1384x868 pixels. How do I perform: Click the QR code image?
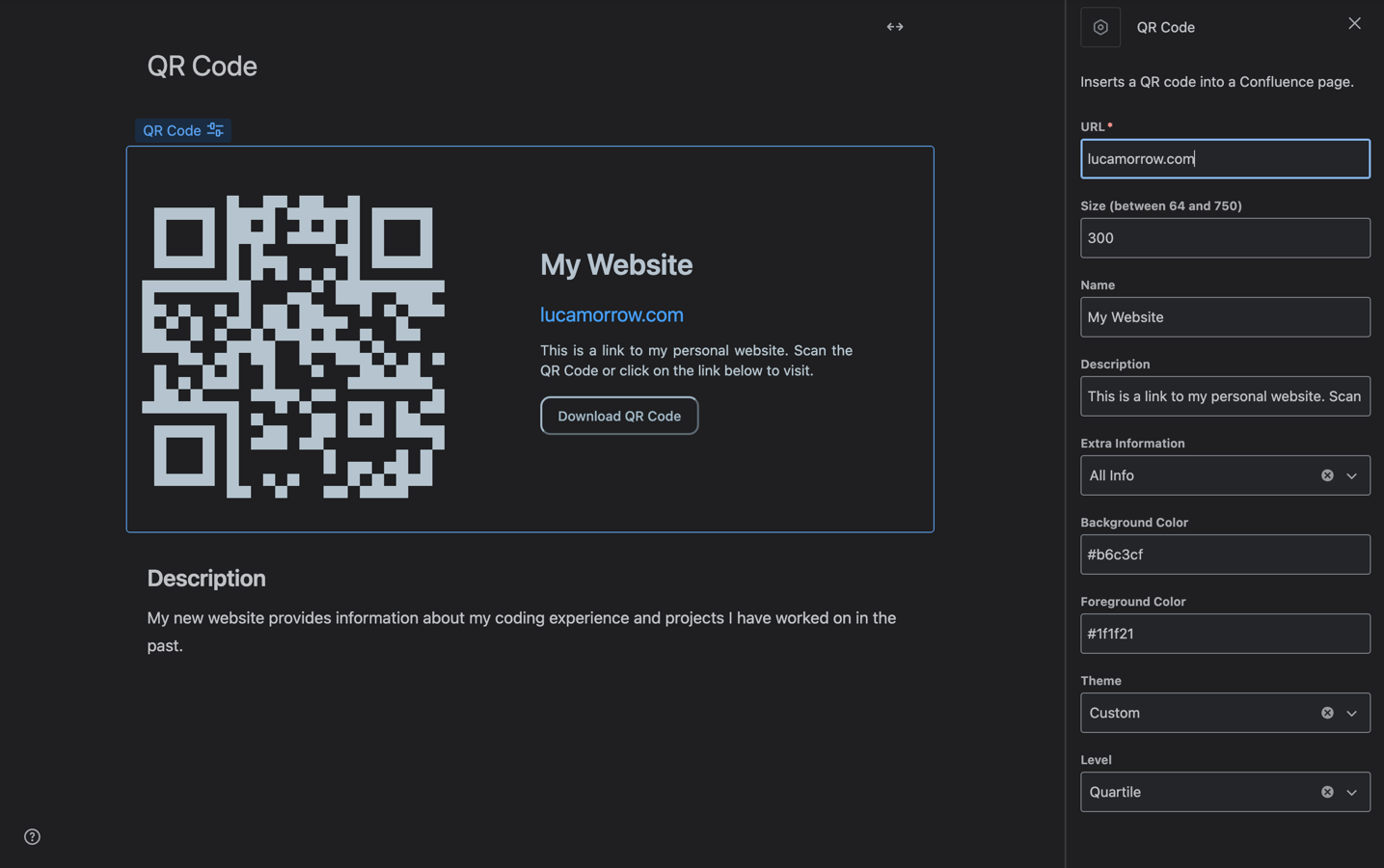point(293,346)
